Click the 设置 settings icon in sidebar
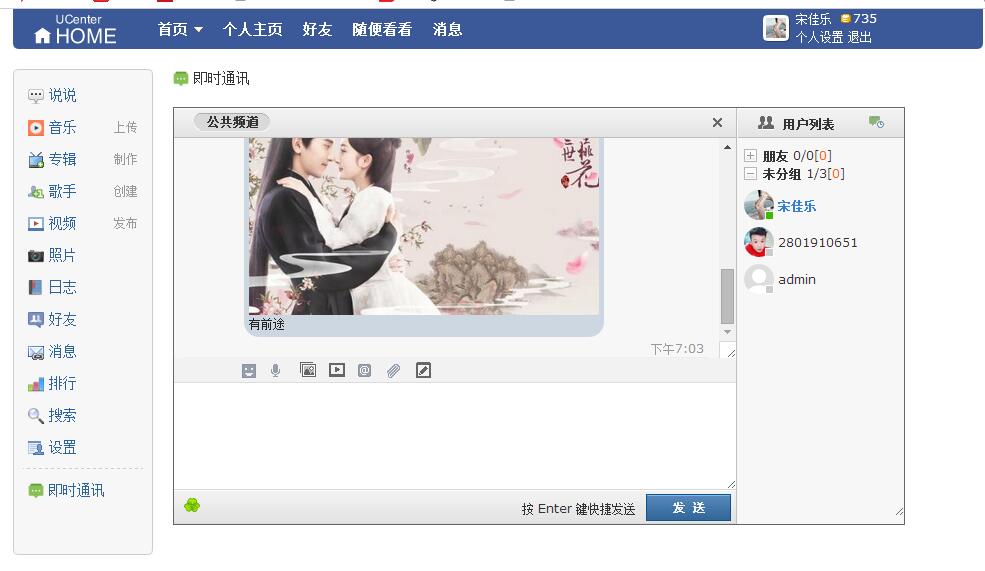The height and width of the screenshot is (571, 985). point(36,448)
